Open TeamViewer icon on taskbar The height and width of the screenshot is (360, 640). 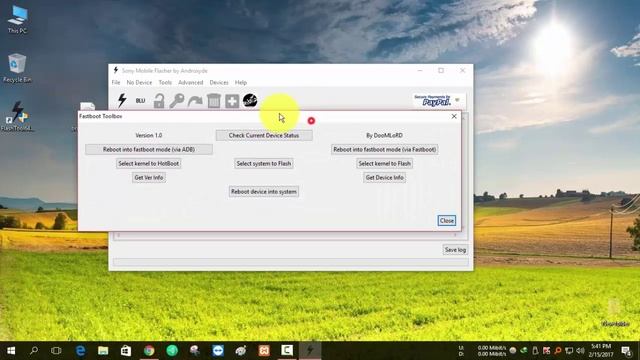(x=218, y=351)
